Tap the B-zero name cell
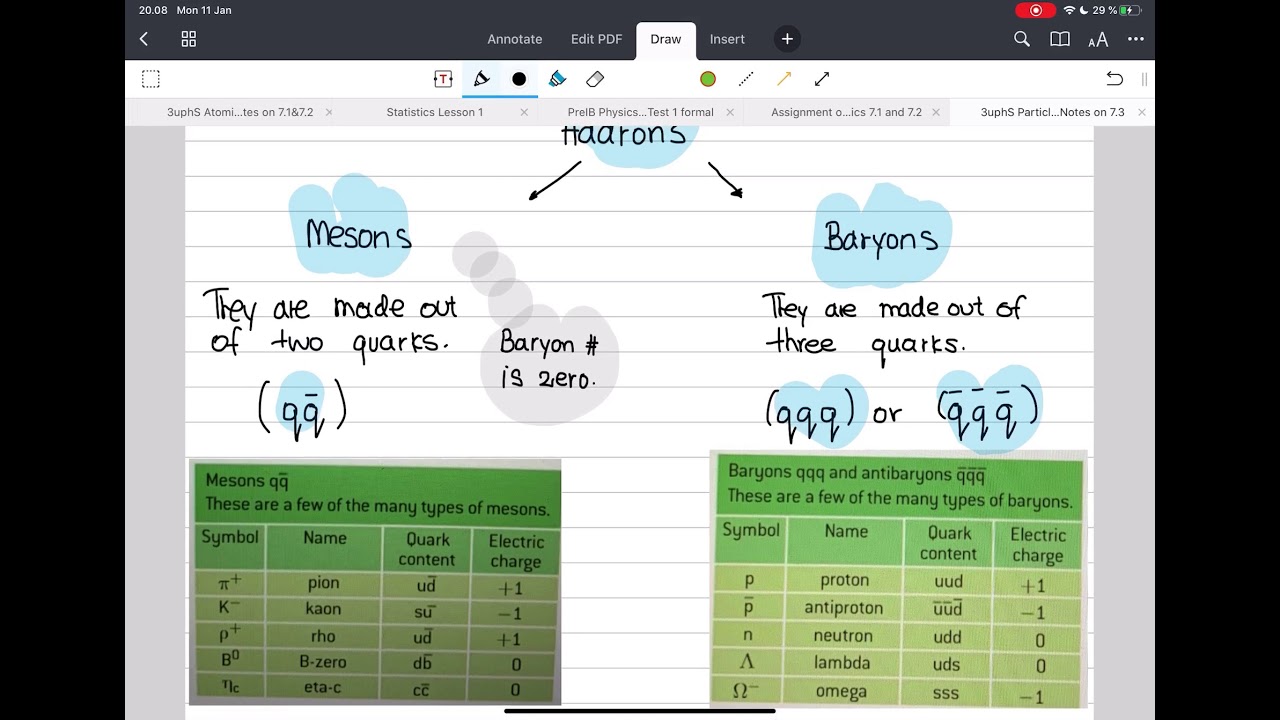Image resolution: width=1280 pixels, height=720 pixels. [324, 662]
